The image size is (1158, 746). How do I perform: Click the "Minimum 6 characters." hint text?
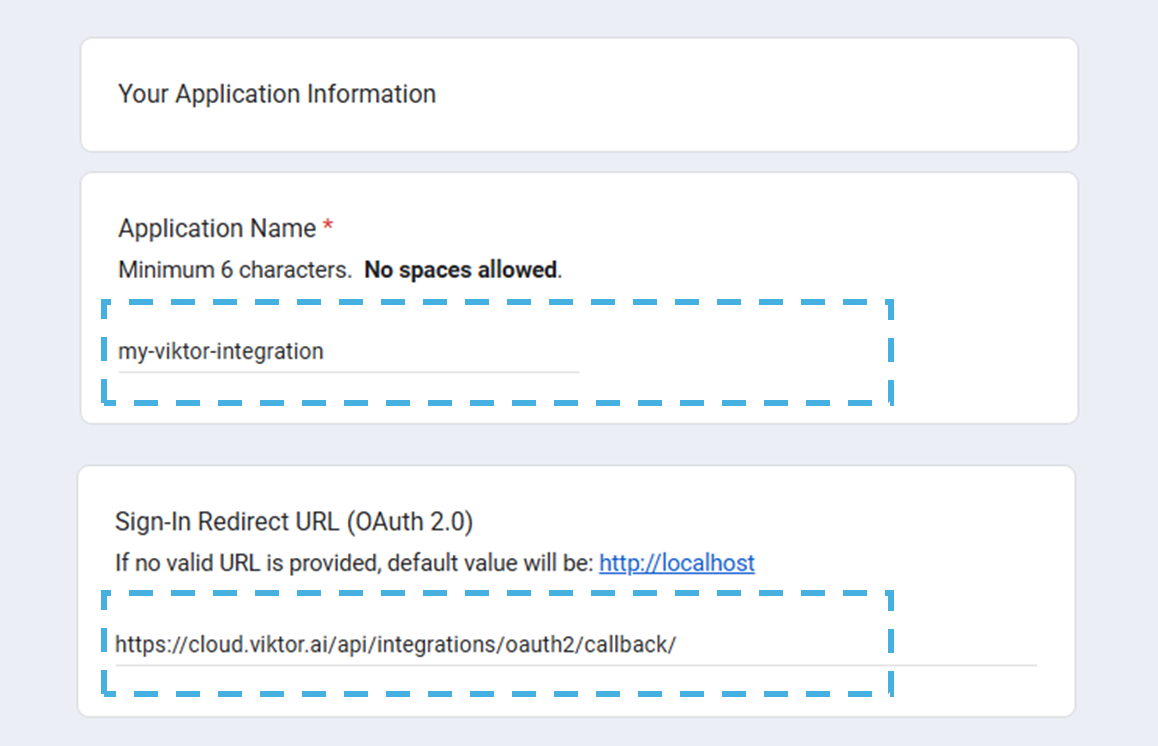[x=234, y=270]
